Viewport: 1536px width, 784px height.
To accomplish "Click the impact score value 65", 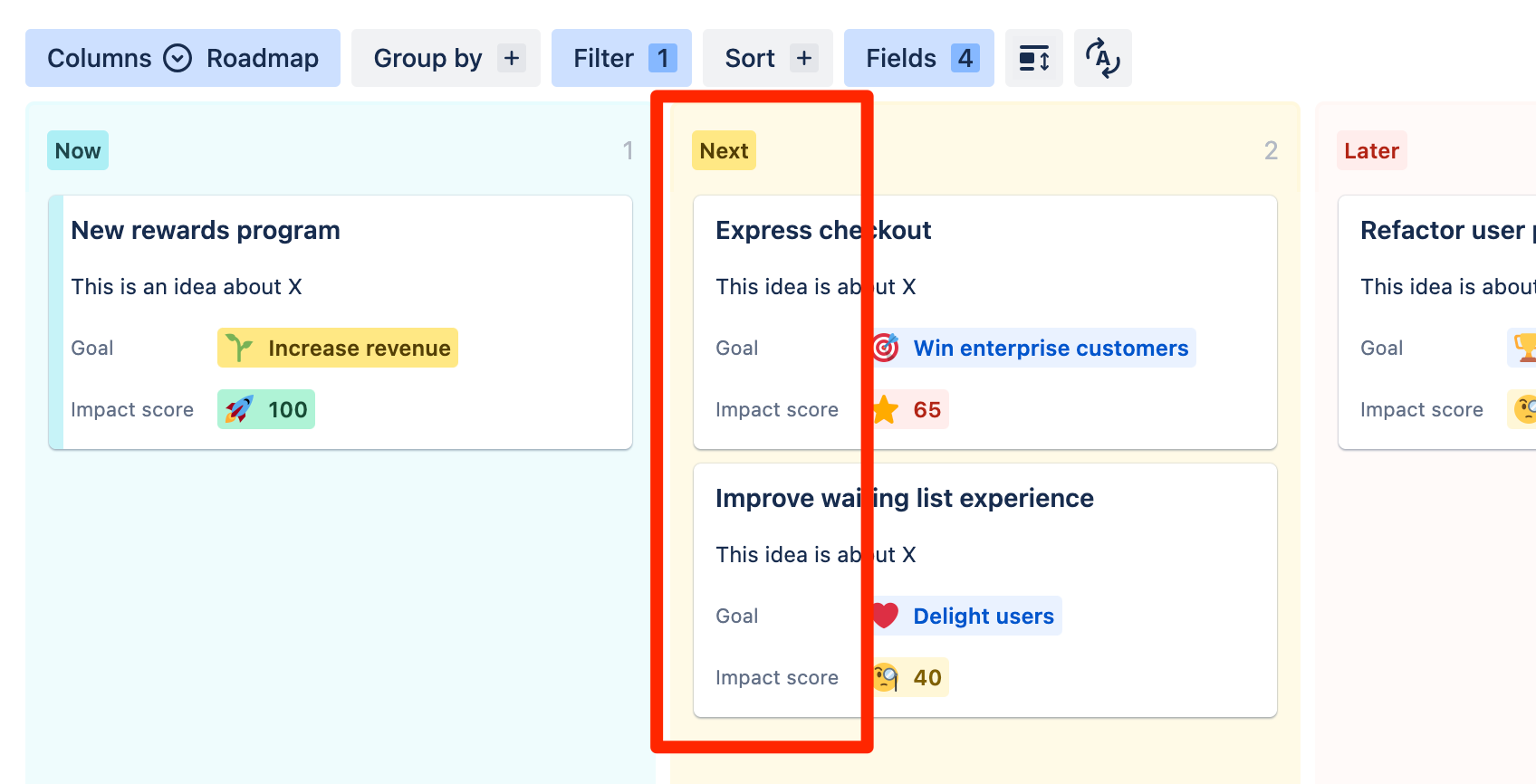I will click(x=927, y=409).
